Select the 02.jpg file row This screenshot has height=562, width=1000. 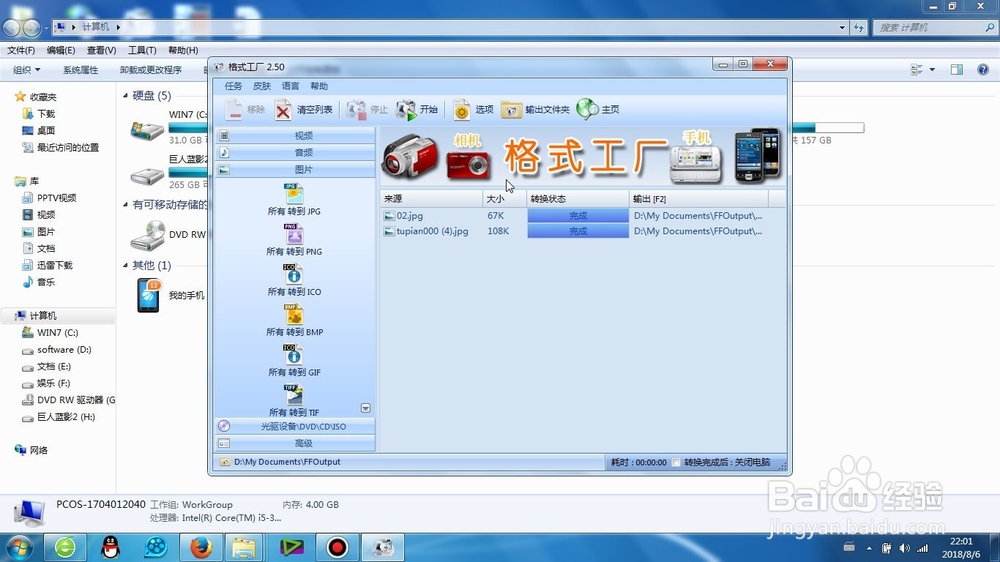(582, 216)
